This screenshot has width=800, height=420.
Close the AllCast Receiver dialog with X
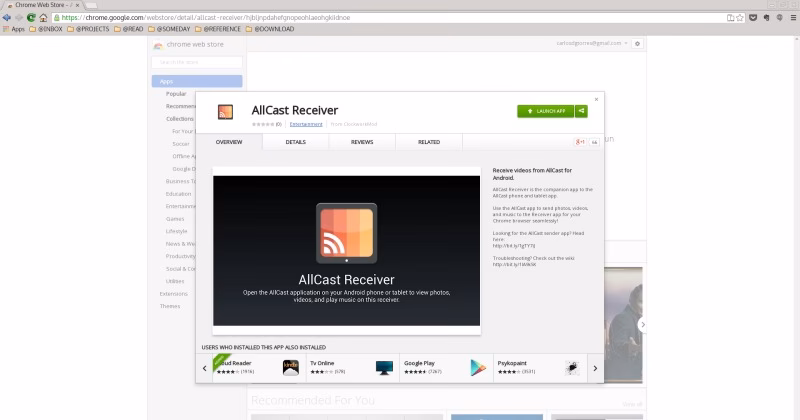596,100
